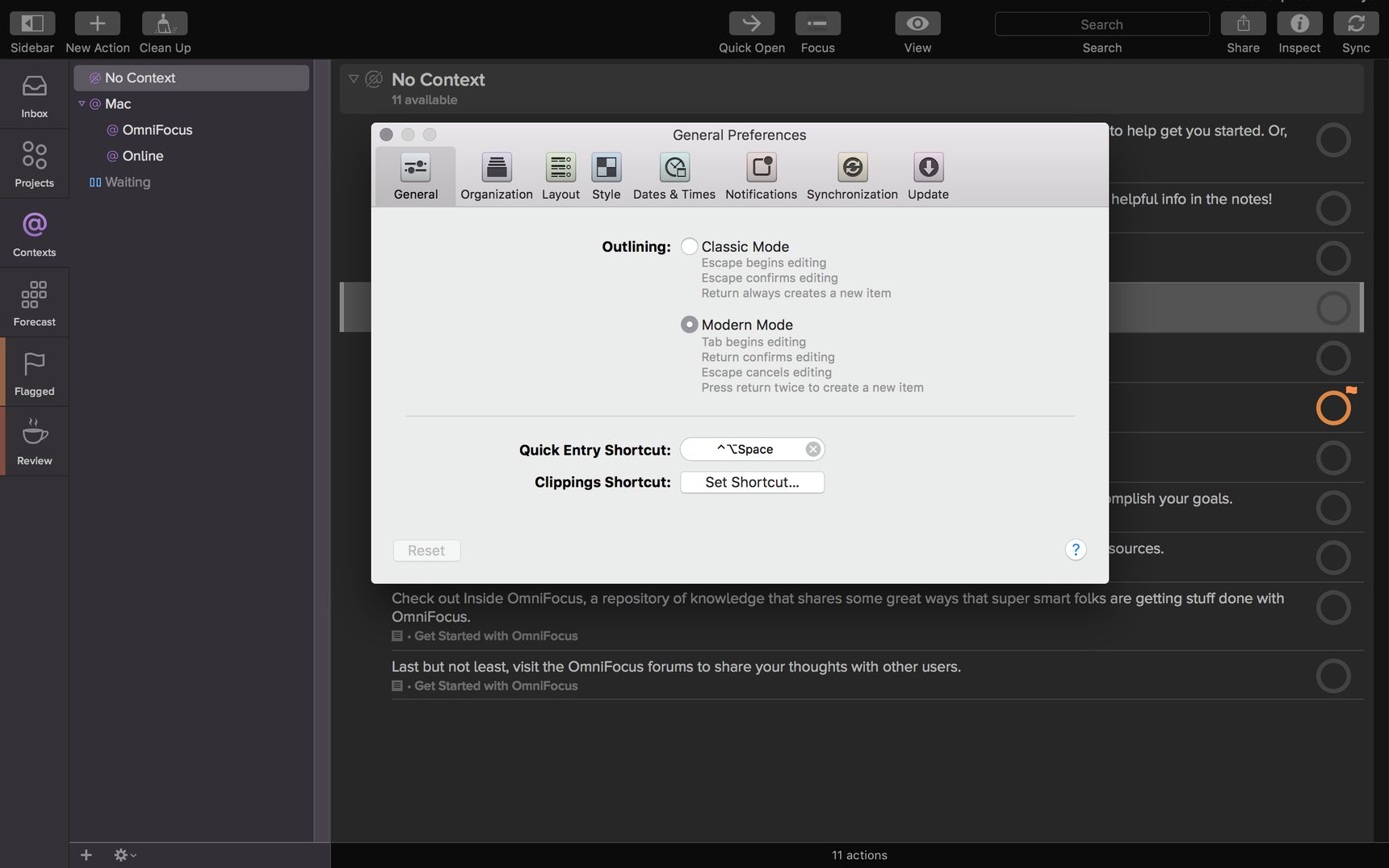Create a New Action from toolbar

[97, 23]
